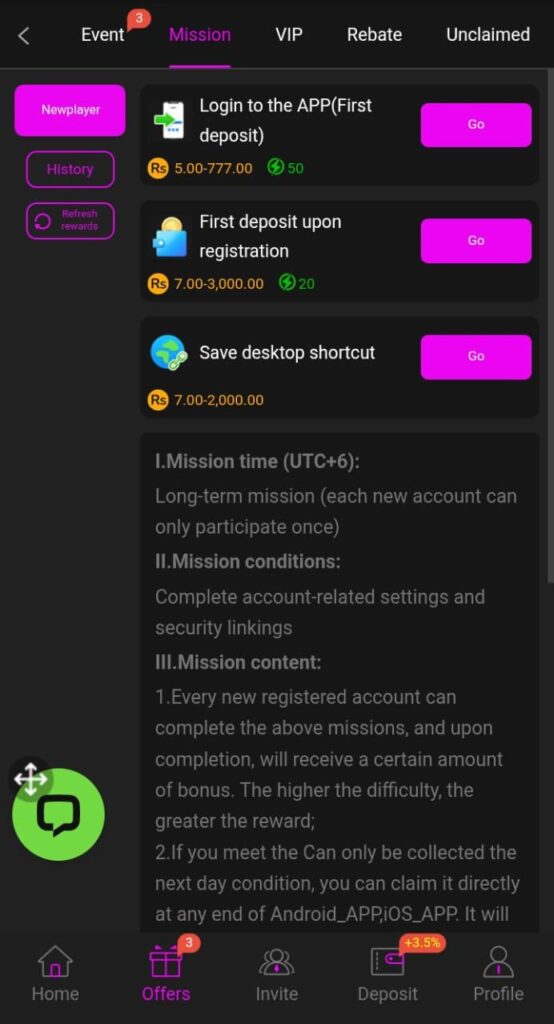Click Go for Login to the APP mission
The height and width of the screenshot is (1024, 554).
click(476, 124)
